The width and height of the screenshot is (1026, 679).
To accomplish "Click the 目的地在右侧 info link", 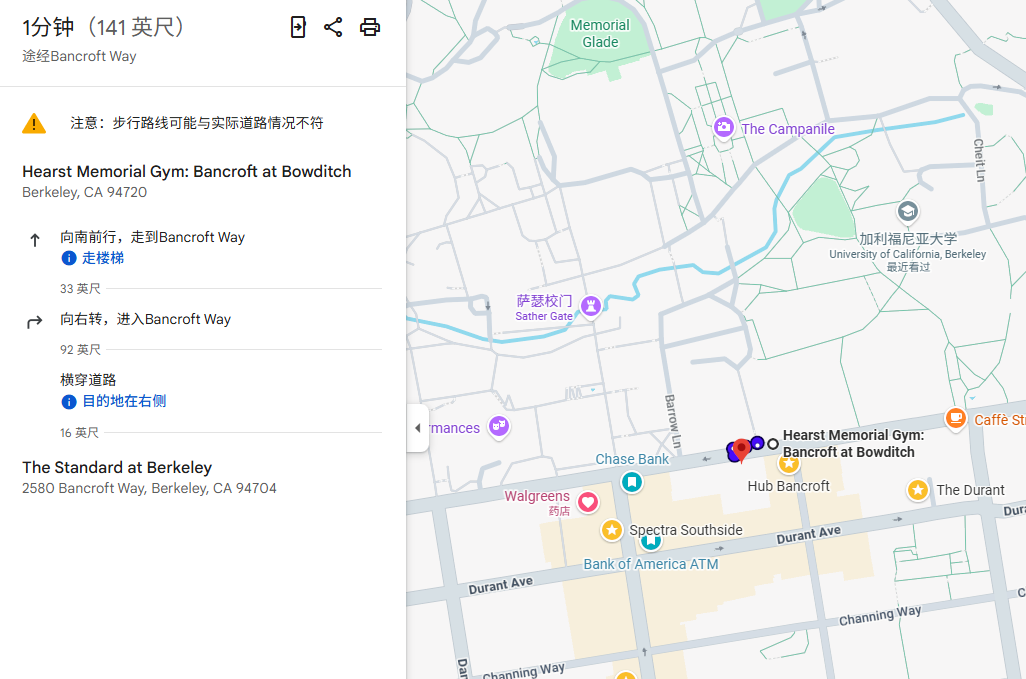I will [x=123, y=401].
